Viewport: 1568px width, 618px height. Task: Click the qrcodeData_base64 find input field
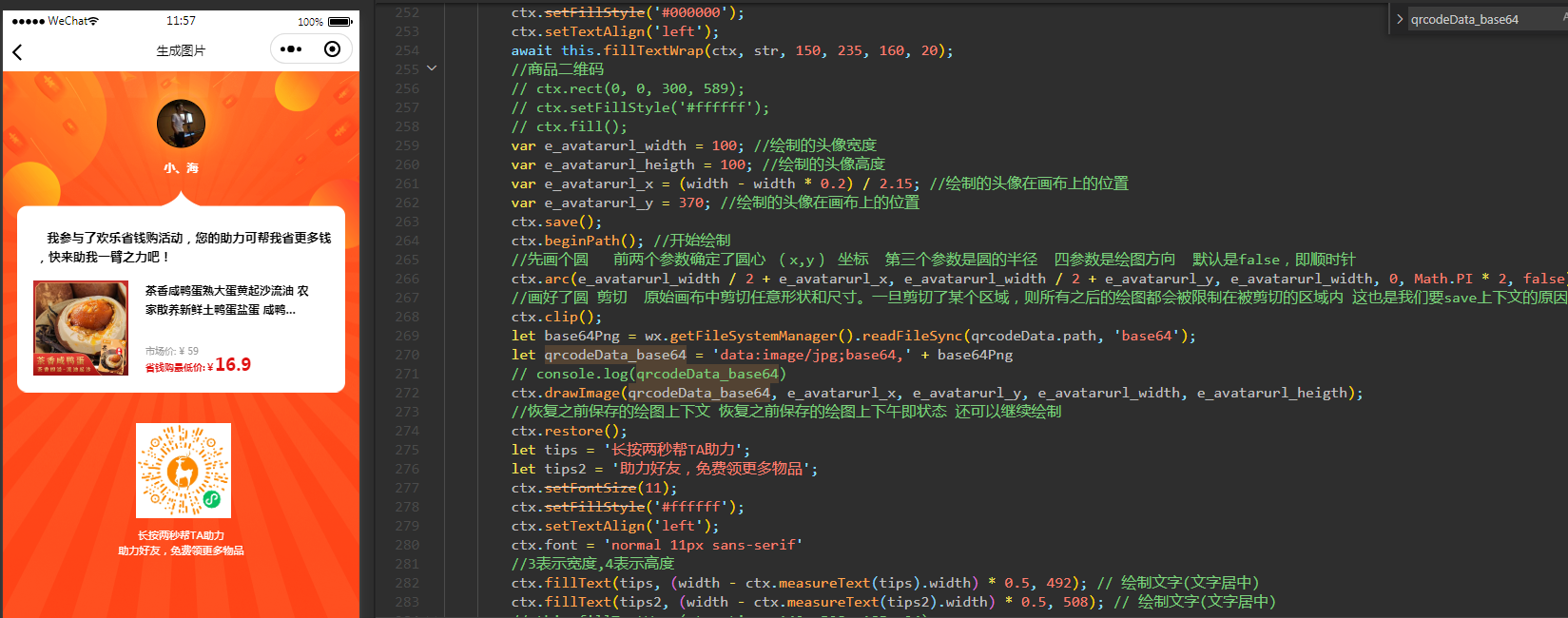1487,19
